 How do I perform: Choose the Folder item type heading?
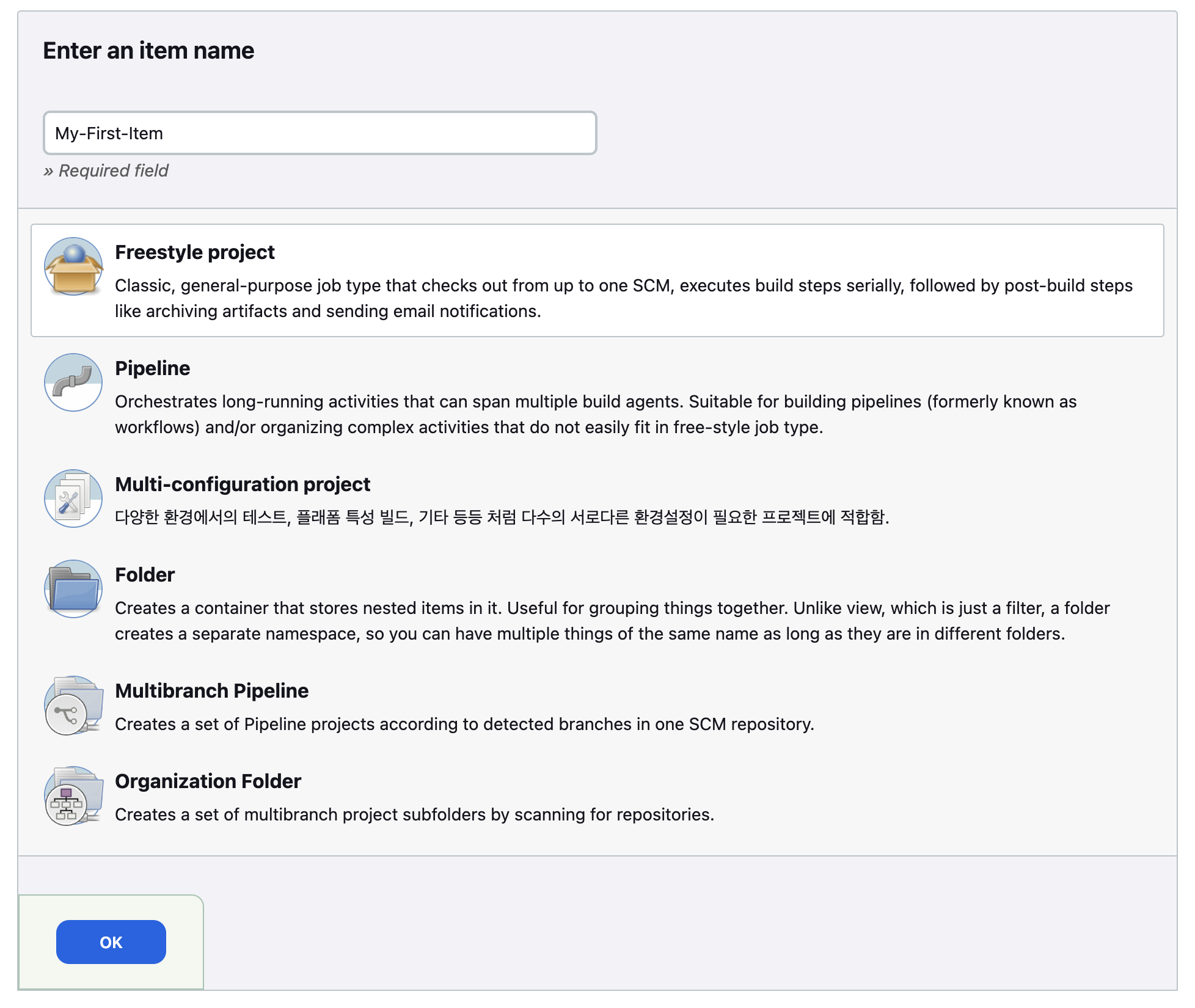145,575
